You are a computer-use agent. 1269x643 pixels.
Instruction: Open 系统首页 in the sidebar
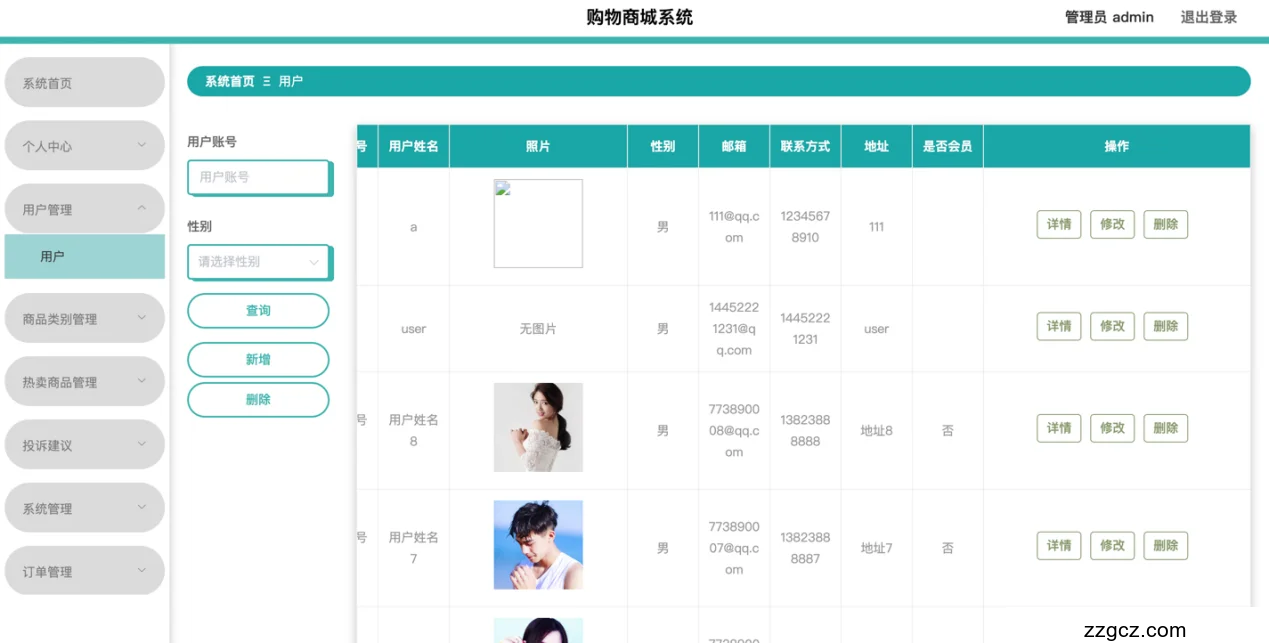coord(84,83)
